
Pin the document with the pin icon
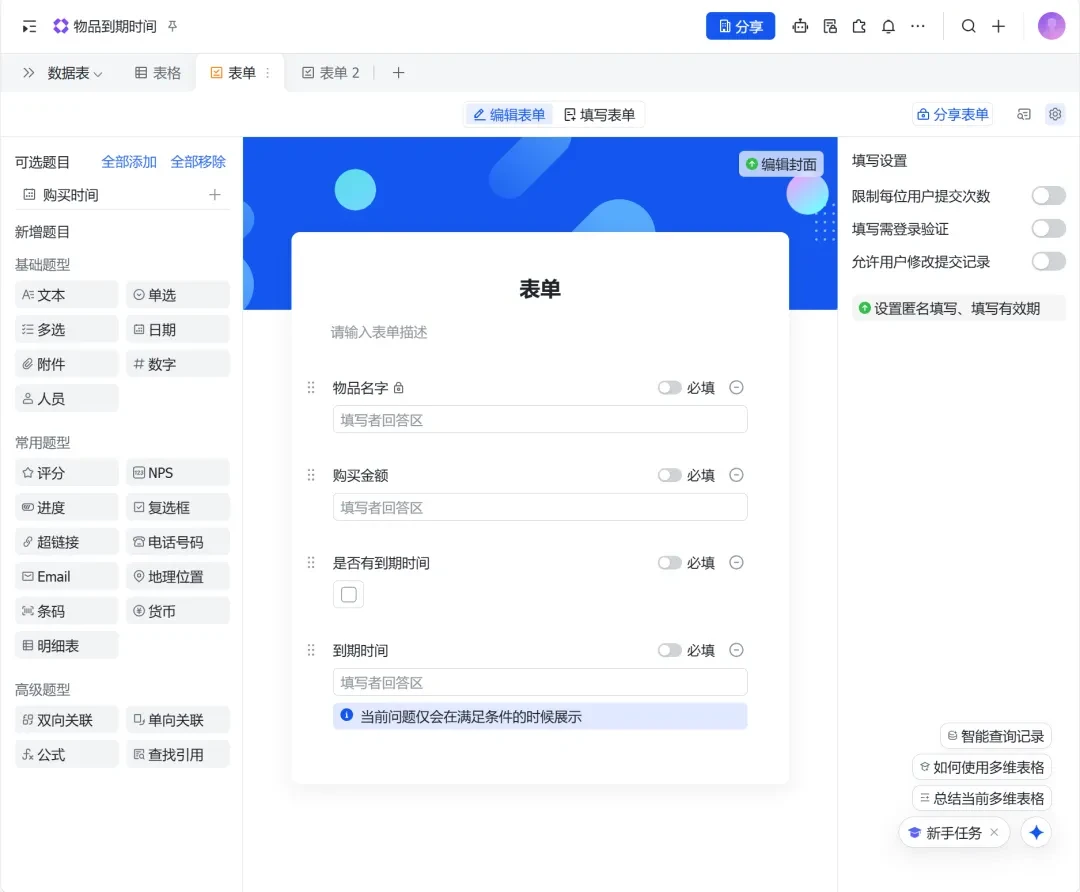point(173,26)
